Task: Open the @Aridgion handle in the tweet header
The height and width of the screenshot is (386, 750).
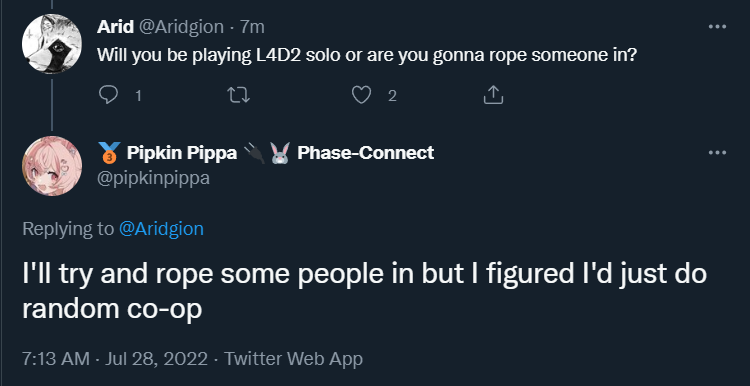Action: [181, 27]
